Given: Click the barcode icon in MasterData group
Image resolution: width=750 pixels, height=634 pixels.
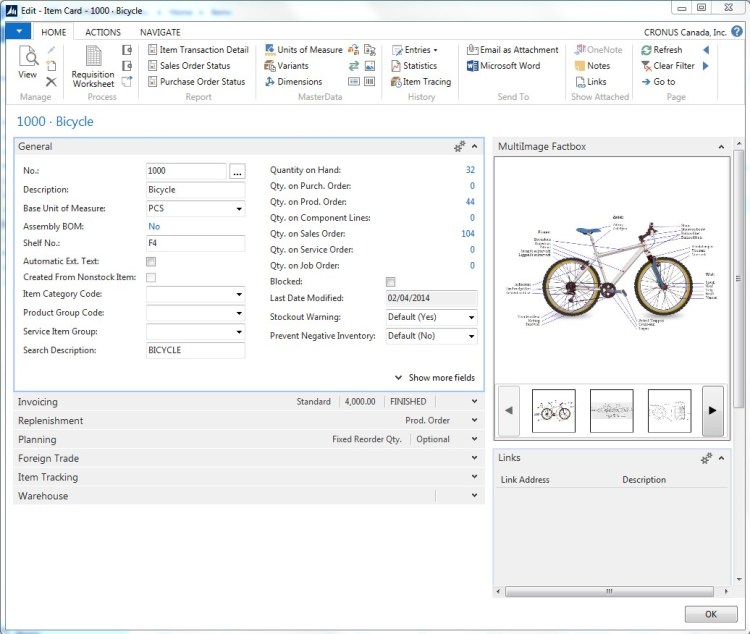Looking at the screenshot, I should pyautogui.click(x=370, y=82).
